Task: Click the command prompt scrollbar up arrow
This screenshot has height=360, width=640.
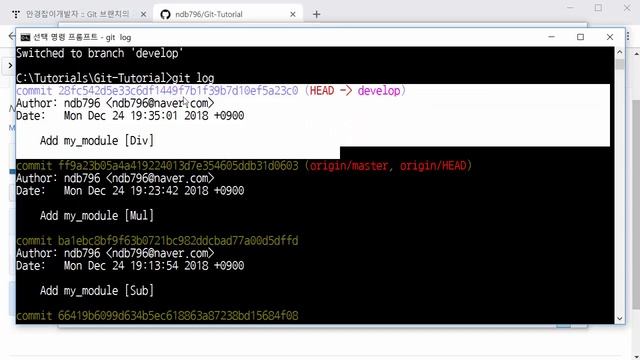Action: [620, 52]
